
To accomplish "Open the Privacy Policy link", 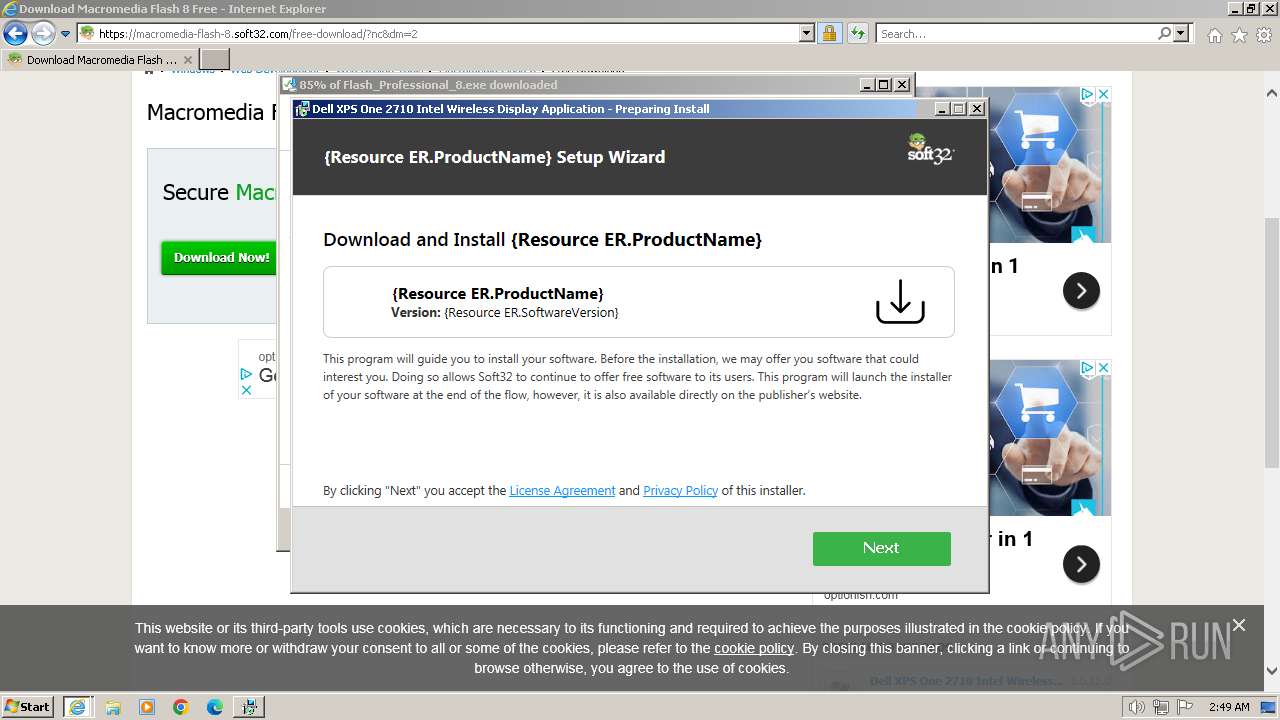I will 680,491.
